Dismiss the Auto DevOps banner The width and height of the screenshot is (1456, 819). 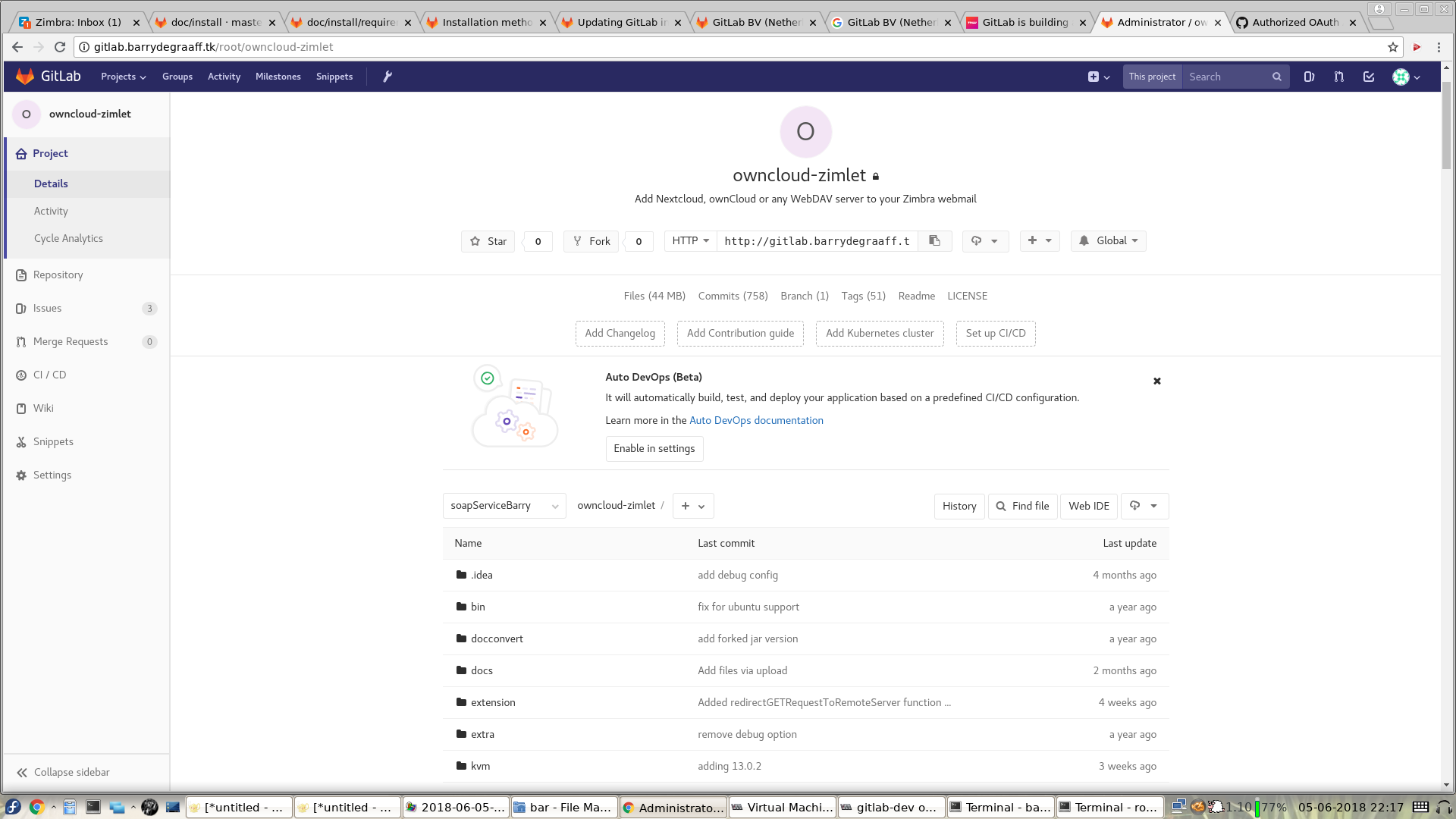tap(1157, 381)
